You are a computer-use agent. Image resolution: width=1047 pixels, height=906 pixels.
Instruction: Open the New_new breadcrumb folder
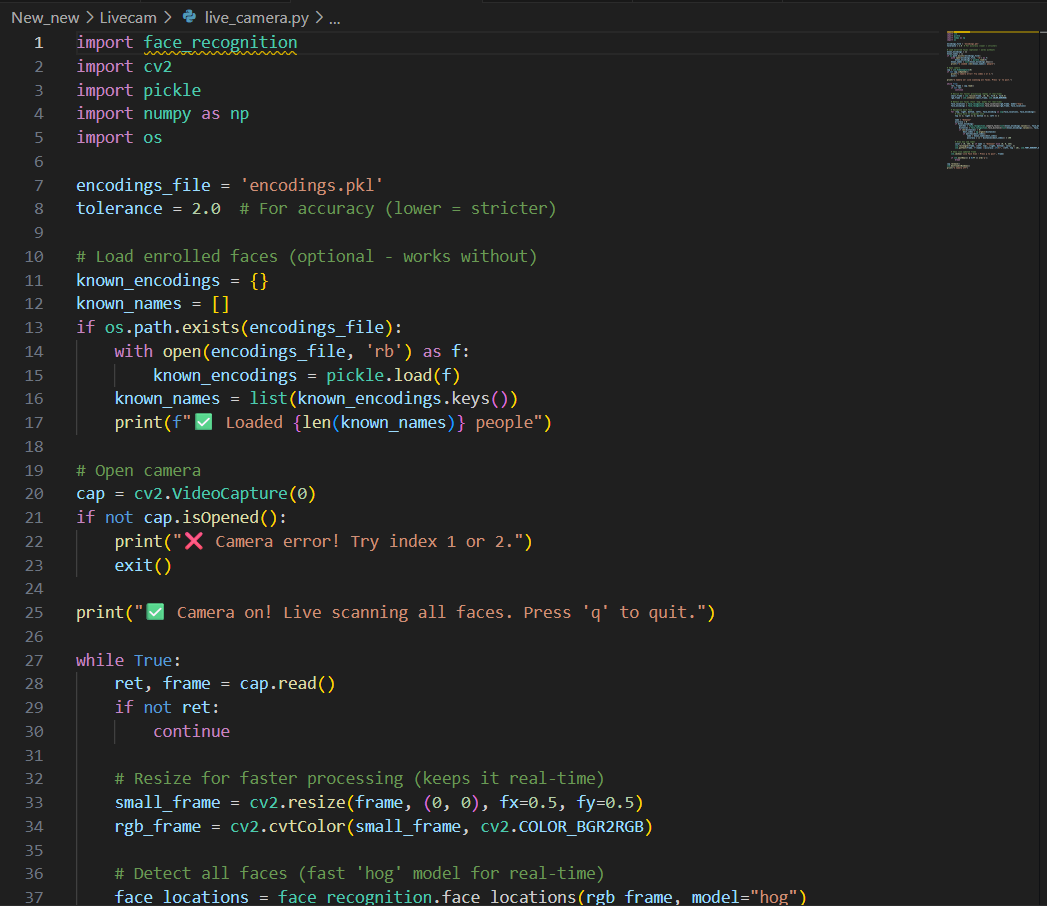click(45, 18)
